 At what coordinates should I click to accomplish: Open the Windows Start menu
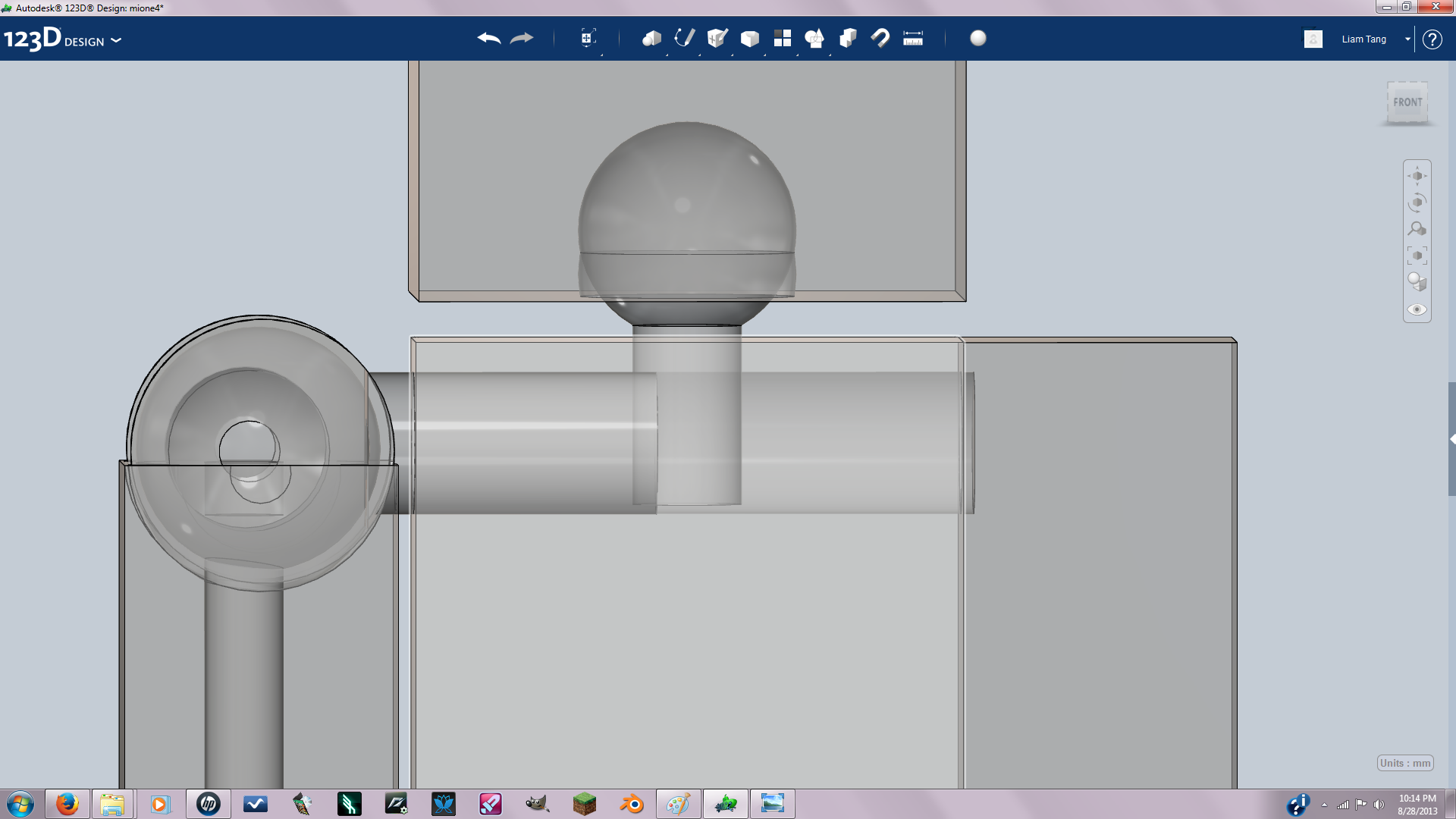pyautogui.click(x=20, y=804)
